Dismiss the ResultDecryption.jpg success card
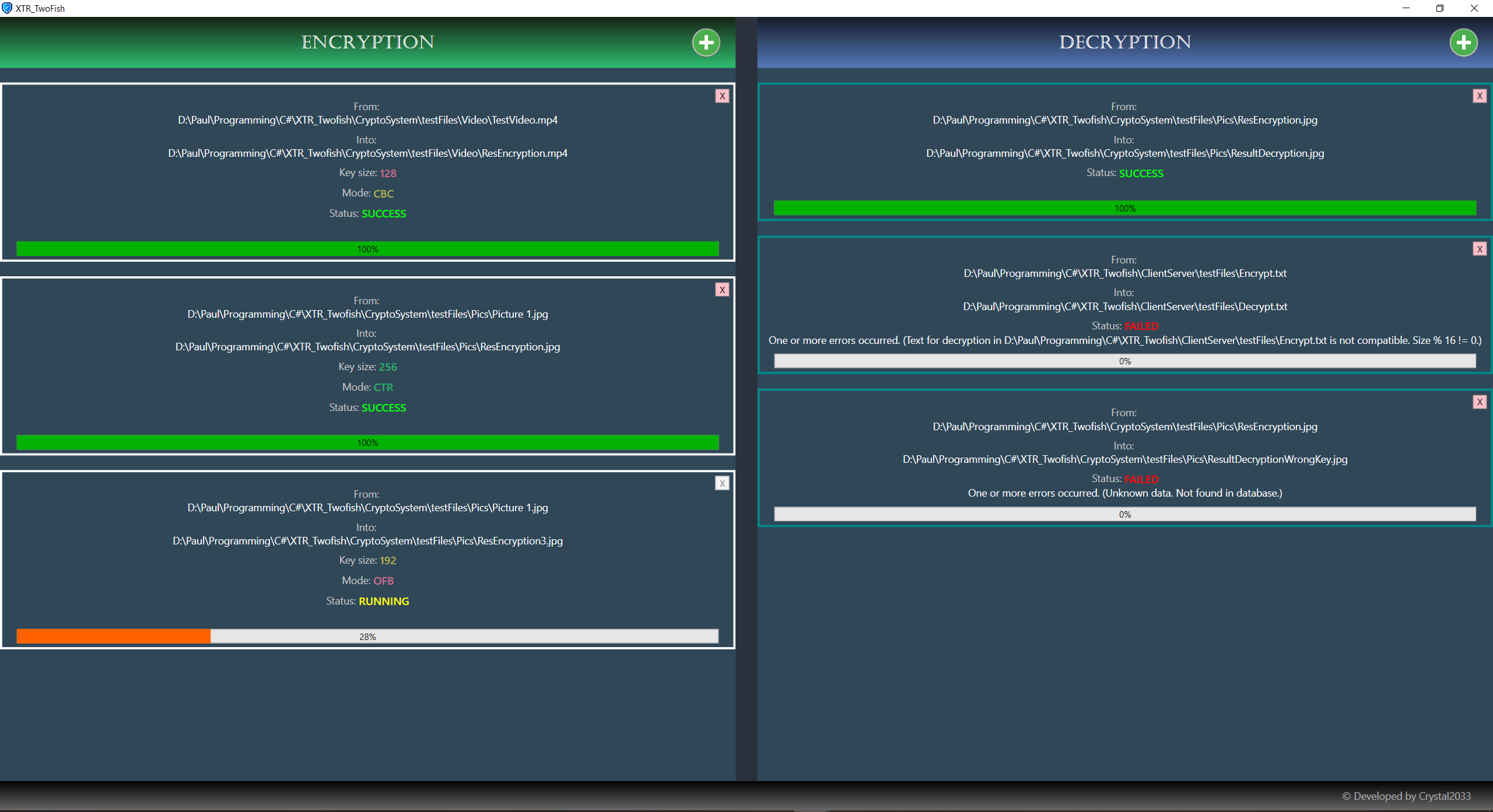 click(1480, 96)
